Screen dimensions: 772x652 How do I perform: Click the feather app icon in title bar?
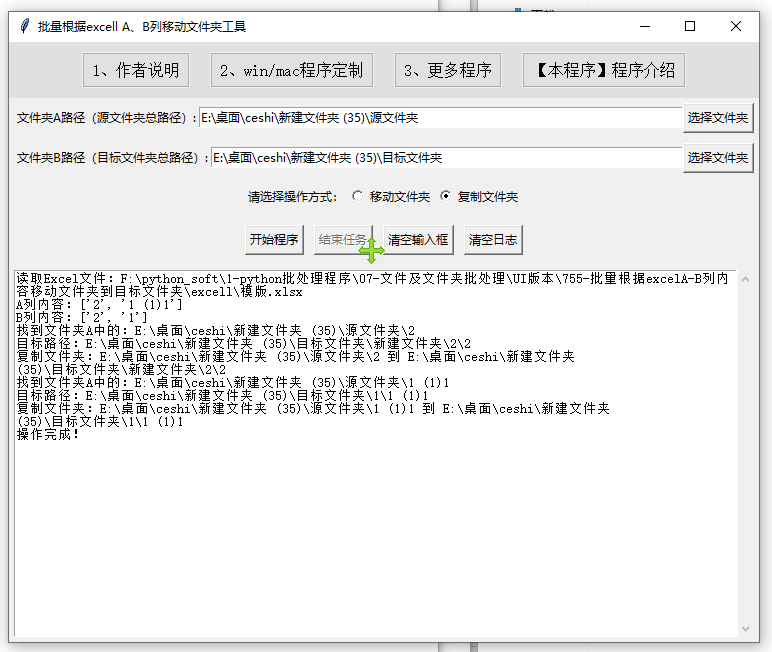click(25, 26)
